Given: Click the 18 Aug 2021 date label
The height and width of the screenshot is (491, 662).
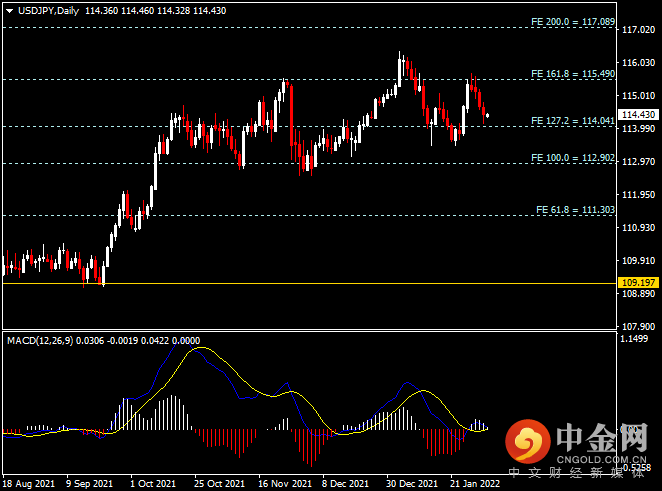Looking at the screenshot, I should point(29,484).
